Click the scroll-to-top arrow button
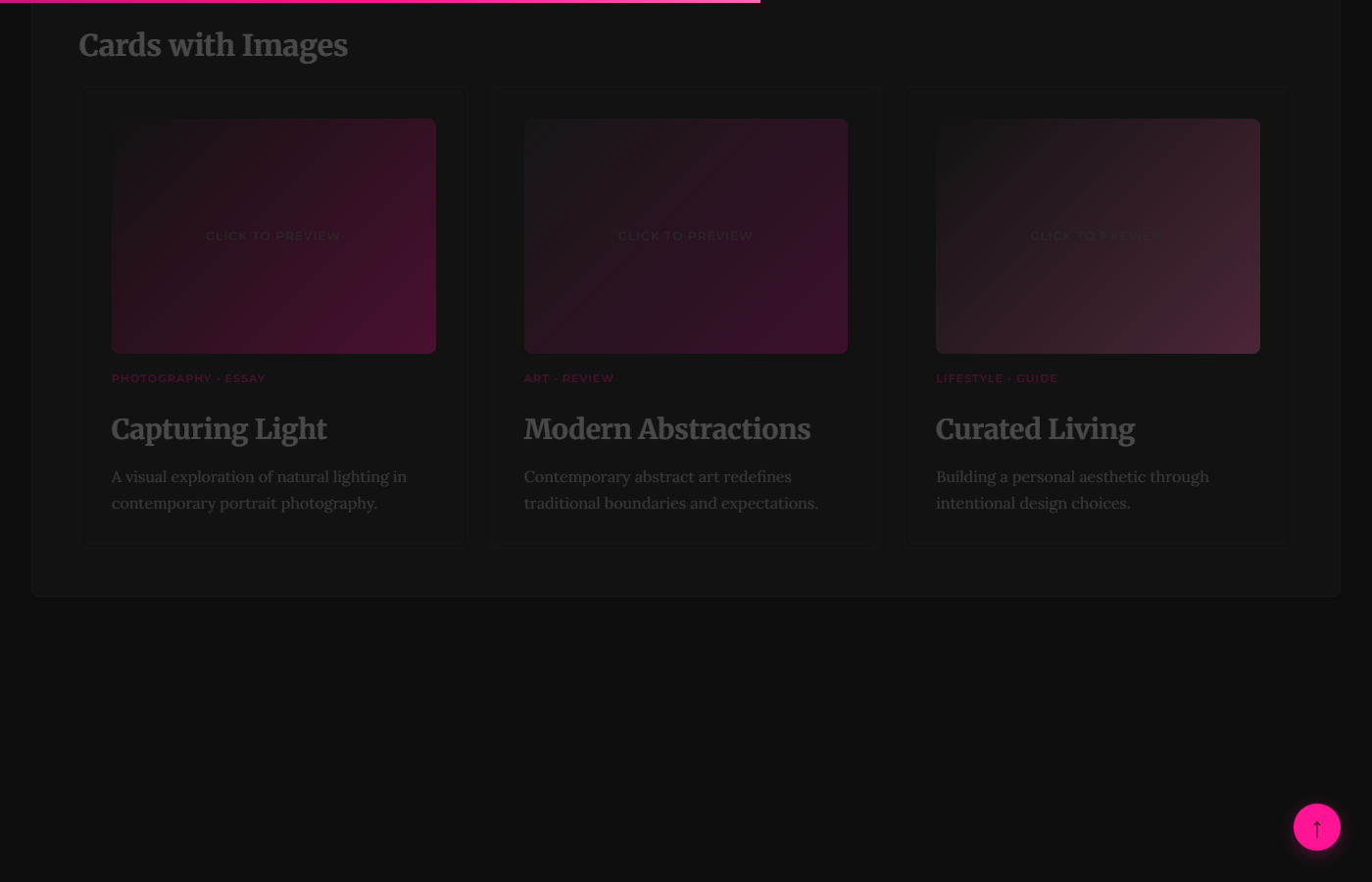Image resolution: width=1372 pixels, height=882 pixels. 1316,827
